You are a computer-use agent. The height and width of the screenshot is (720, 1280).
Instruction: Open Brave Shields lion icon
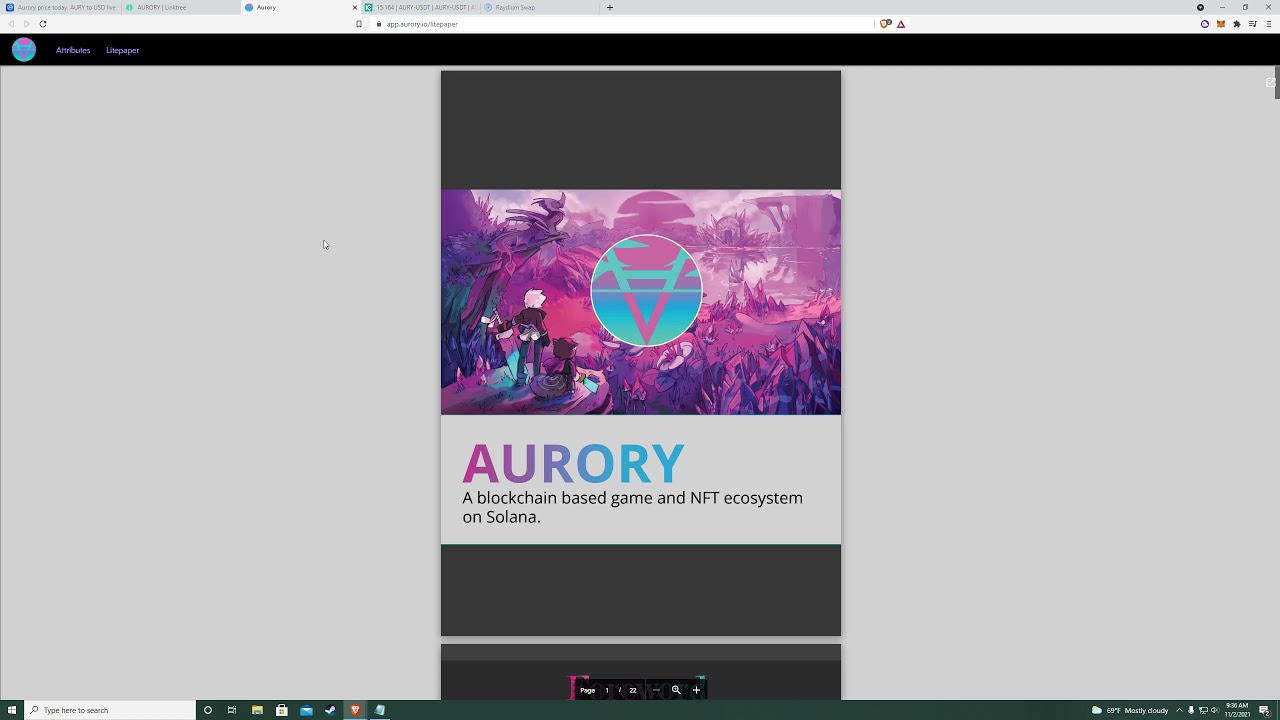click(885, 24)
